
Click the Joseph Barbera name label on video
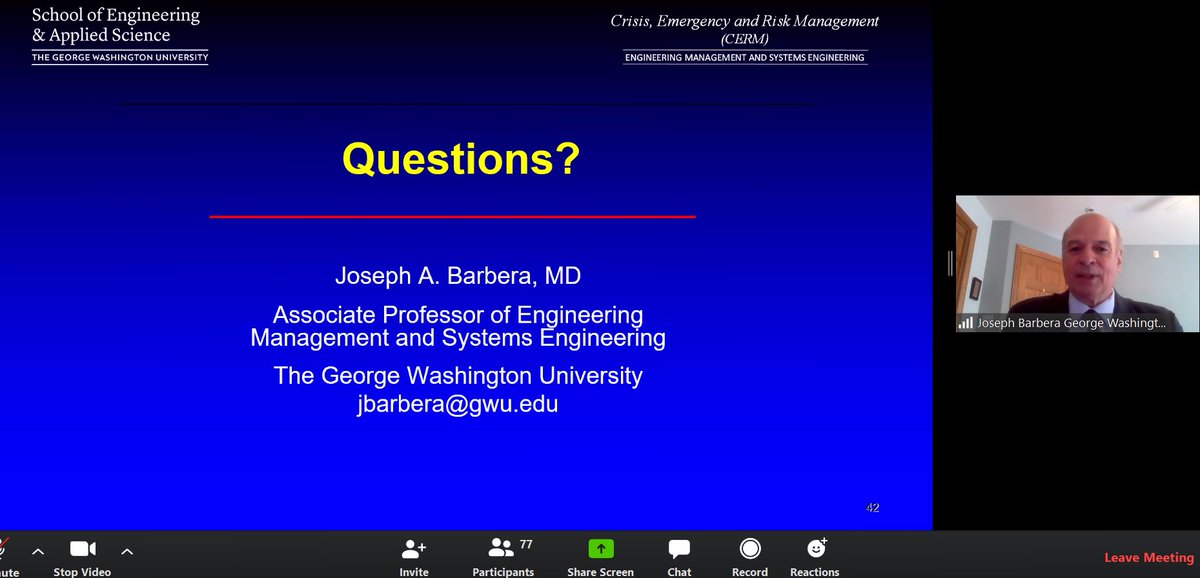[x=1071, y=323]
